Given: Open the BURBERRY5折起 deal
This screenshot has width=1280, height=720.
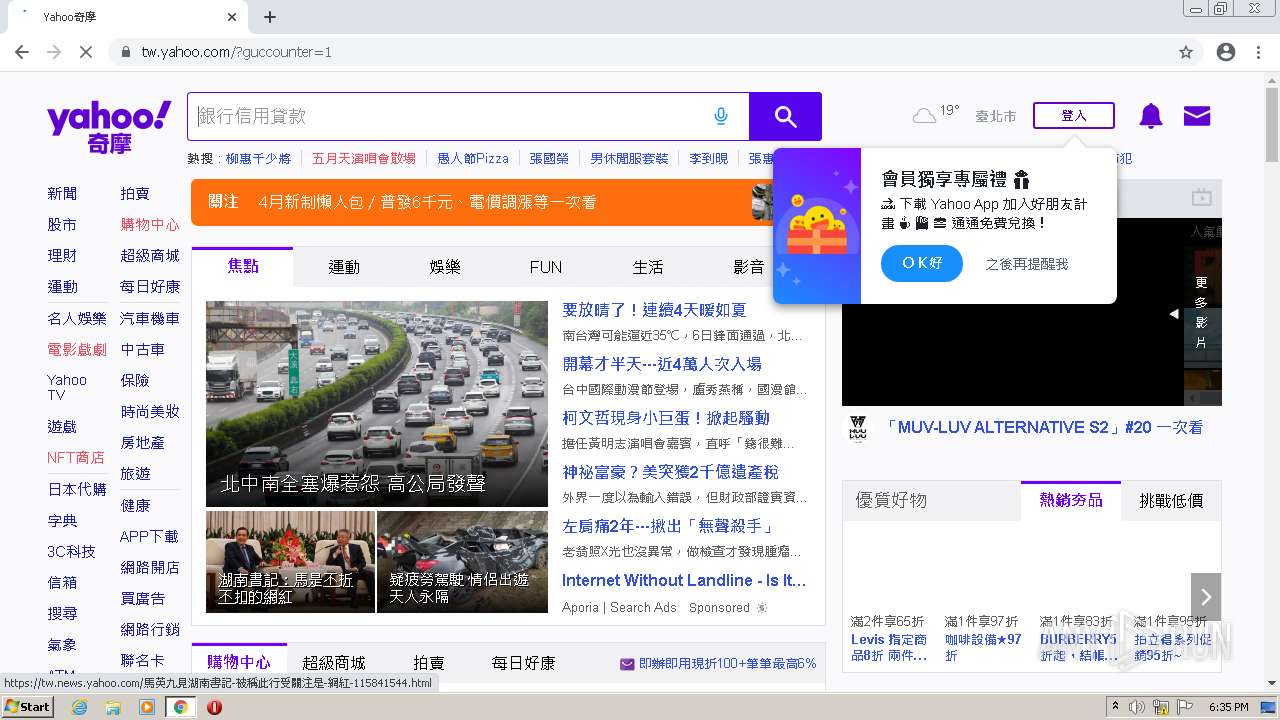Looking at the screenshot, I should (x=1078, y=647).
